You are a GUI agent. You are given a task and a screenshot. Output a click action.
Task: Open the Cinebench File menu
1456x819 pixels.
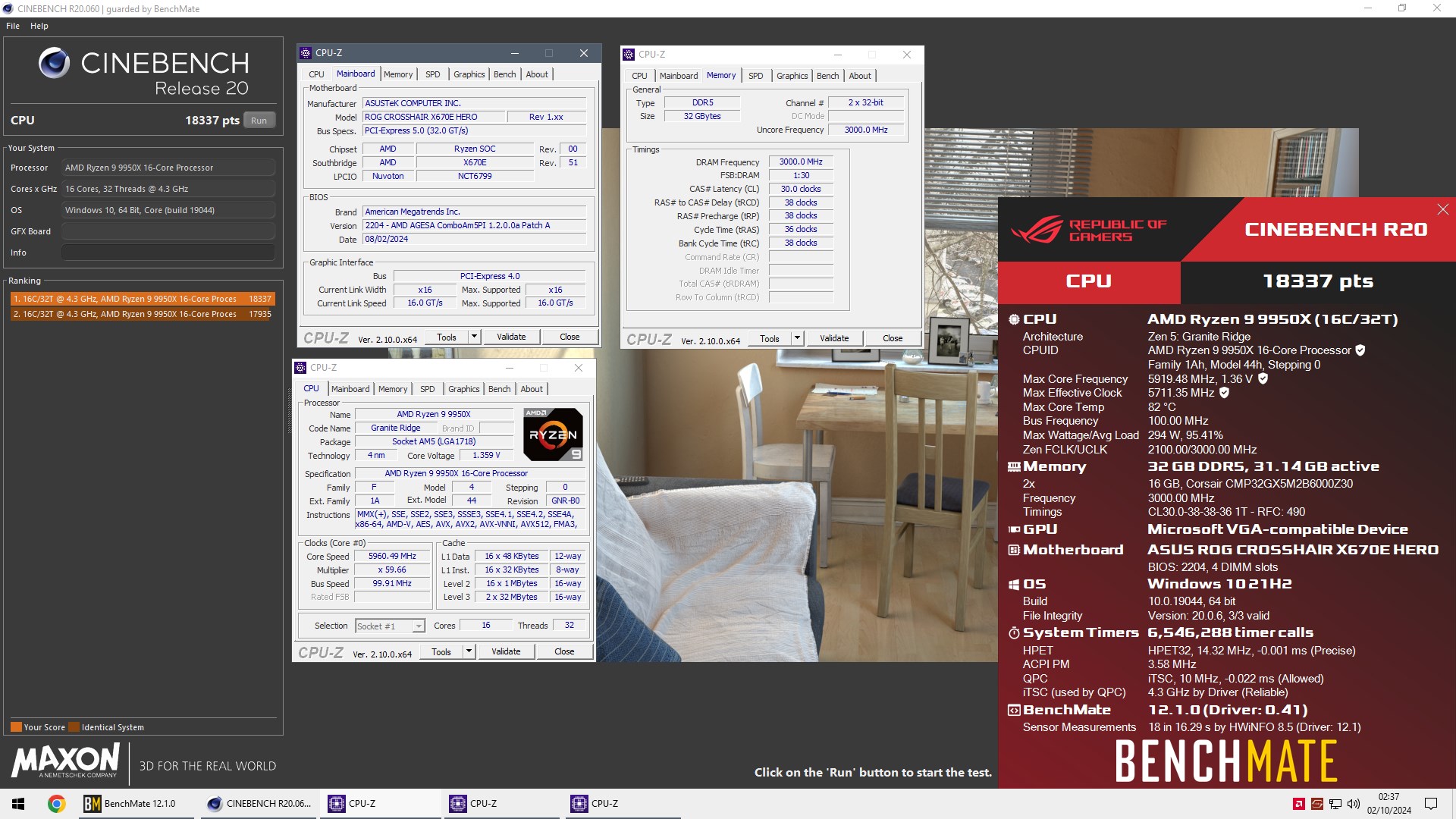[13, 26]
